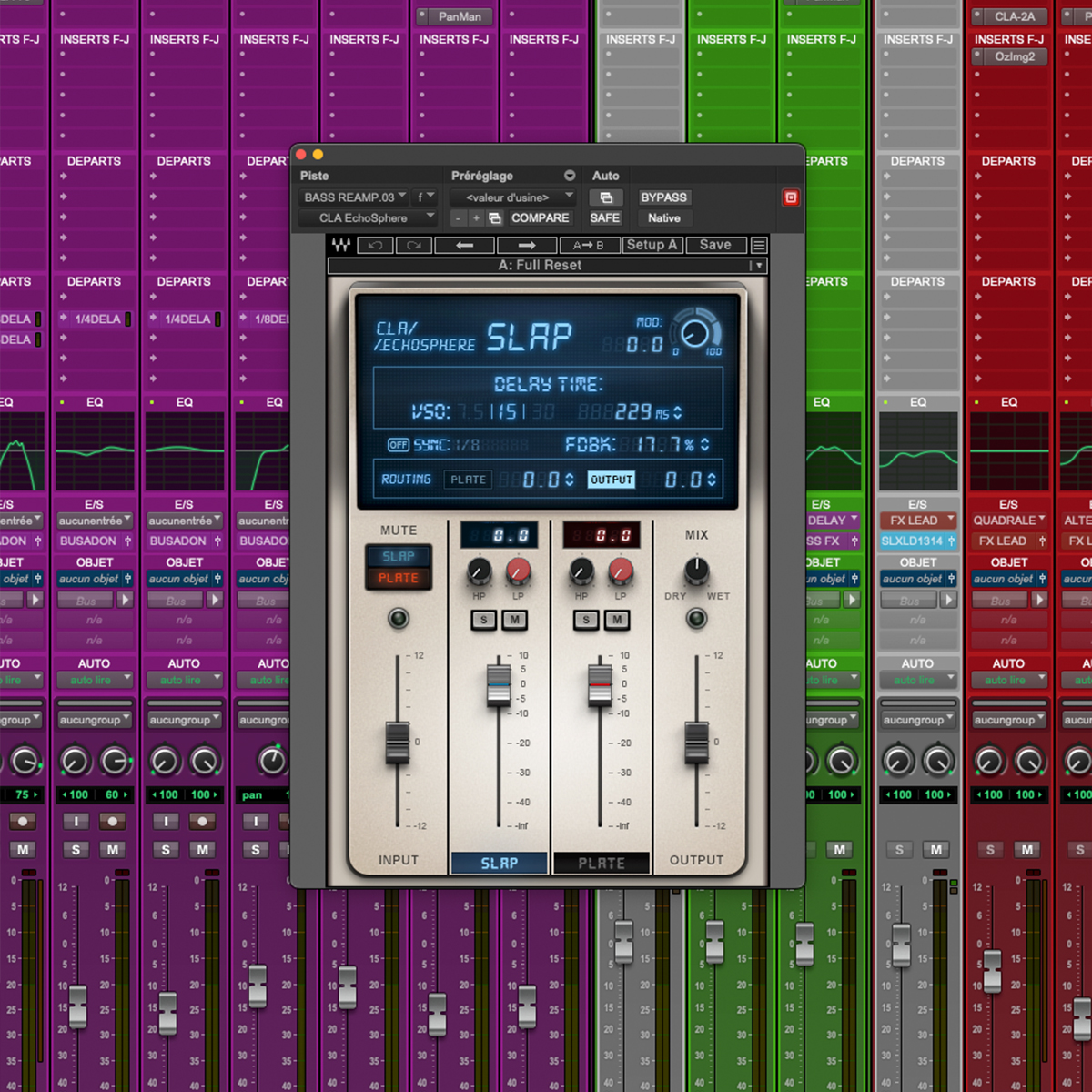Redo the plugin change
This screenshot has height=1092, width=1092.
tap(414, 245)
